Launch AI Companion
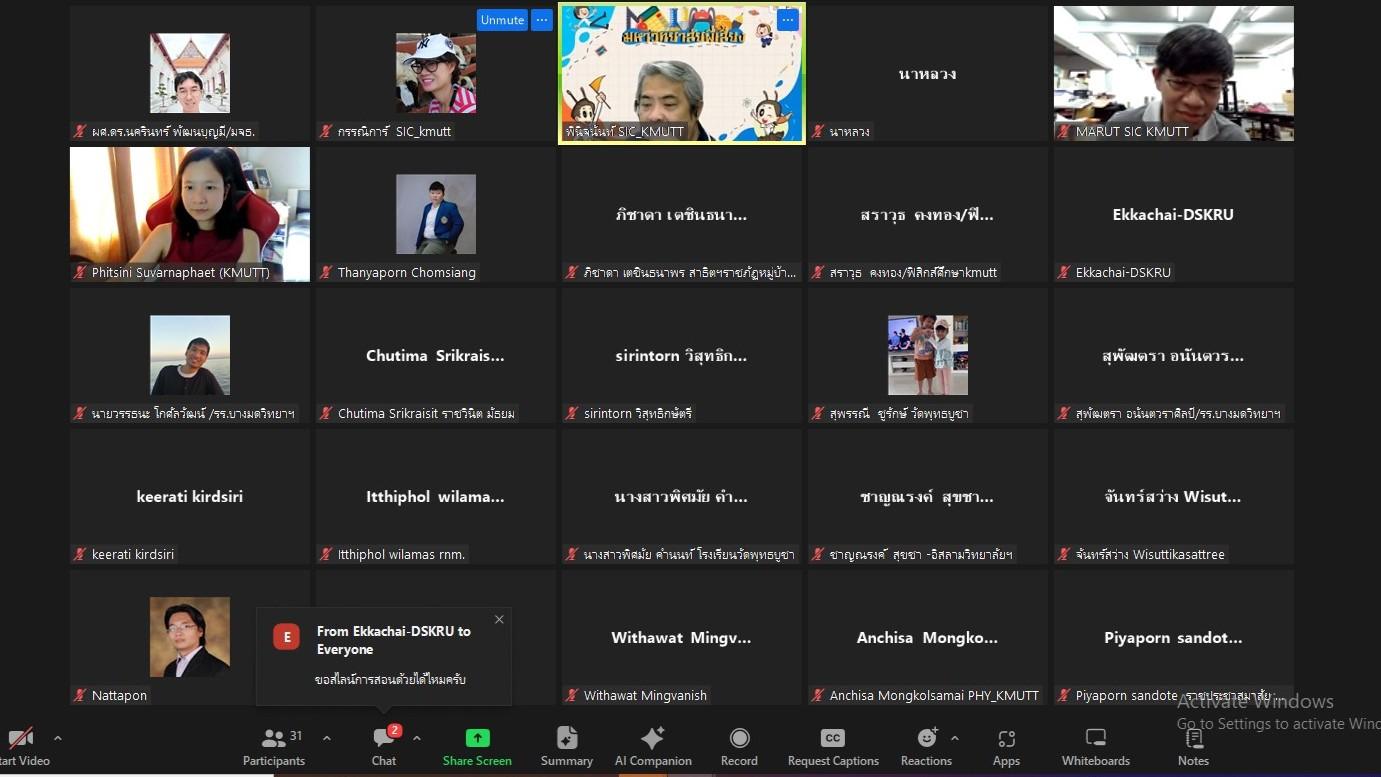Image resolution: width=1381 pixels, height=777 pixels. click(x=653, y=746)
